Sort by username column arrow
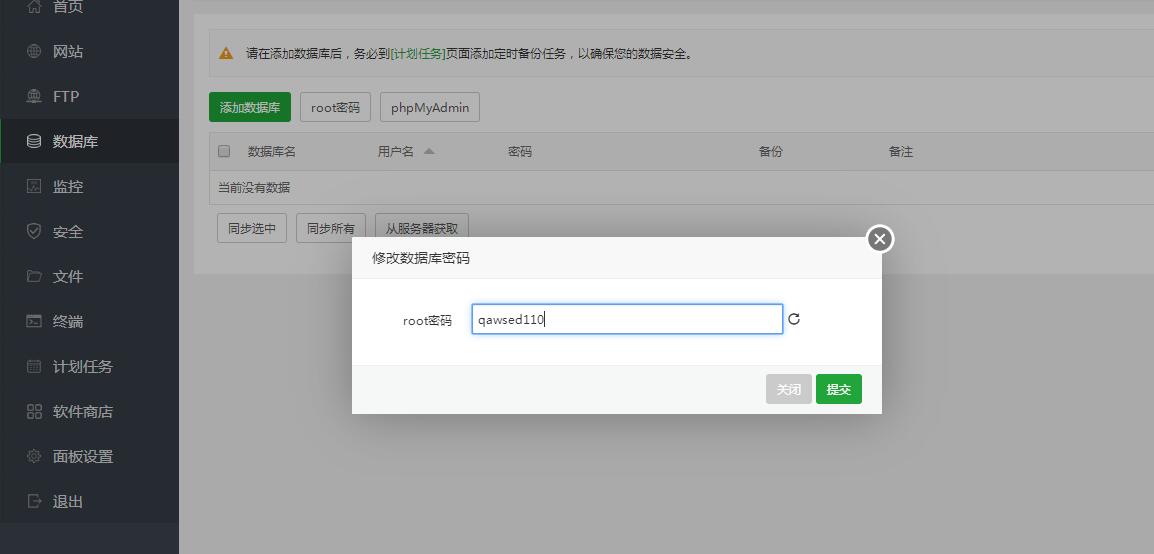 [429, 151]
